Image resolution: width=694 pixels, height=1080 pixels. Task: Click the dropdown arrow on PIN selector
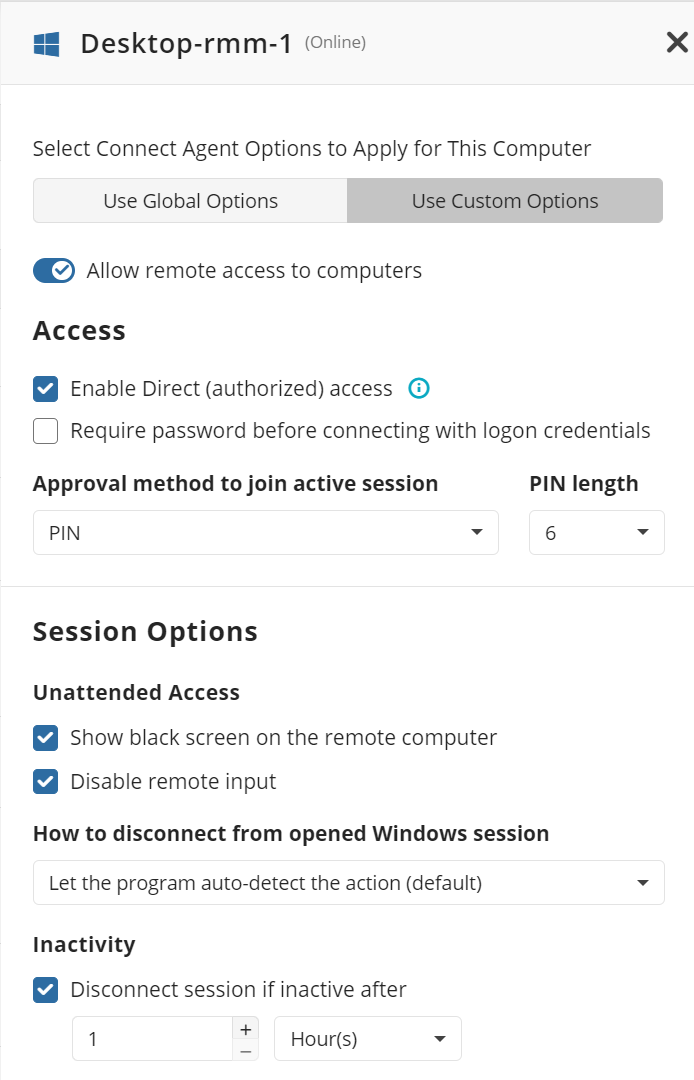pyautogui.click(x=477, y=532)
